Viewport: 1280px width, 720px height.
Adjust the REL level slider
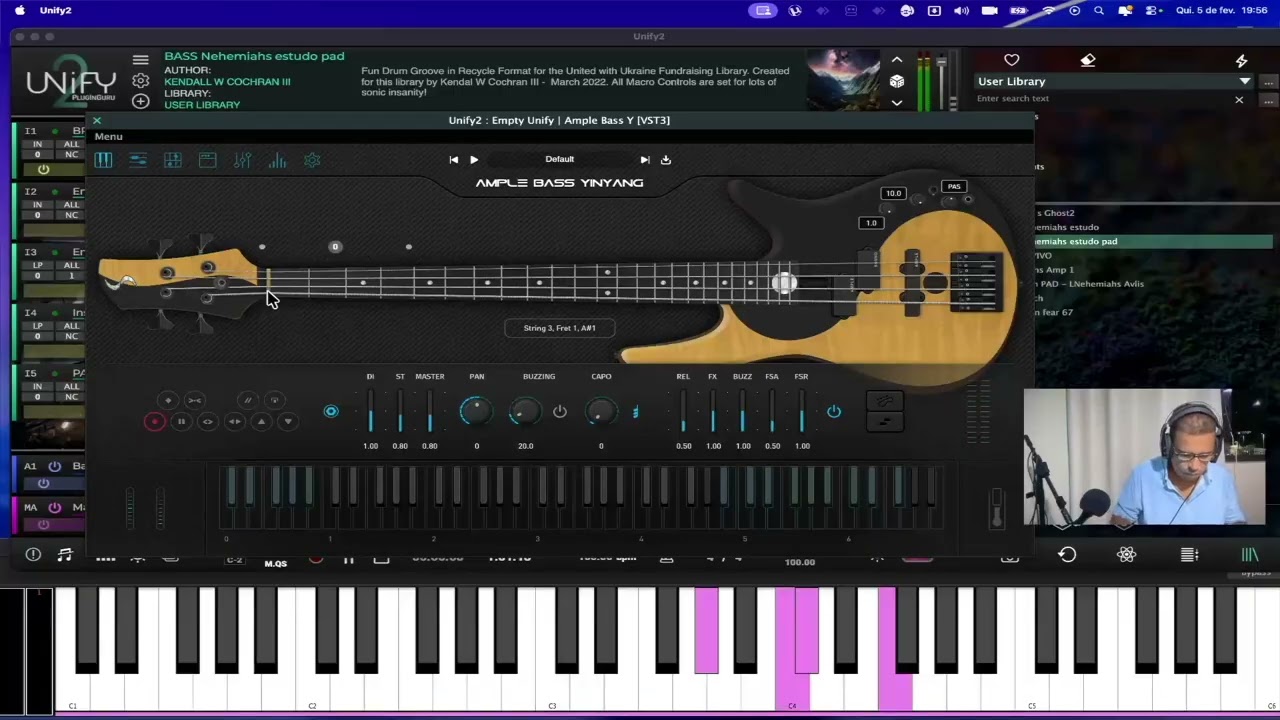click(x=683, y=411)
